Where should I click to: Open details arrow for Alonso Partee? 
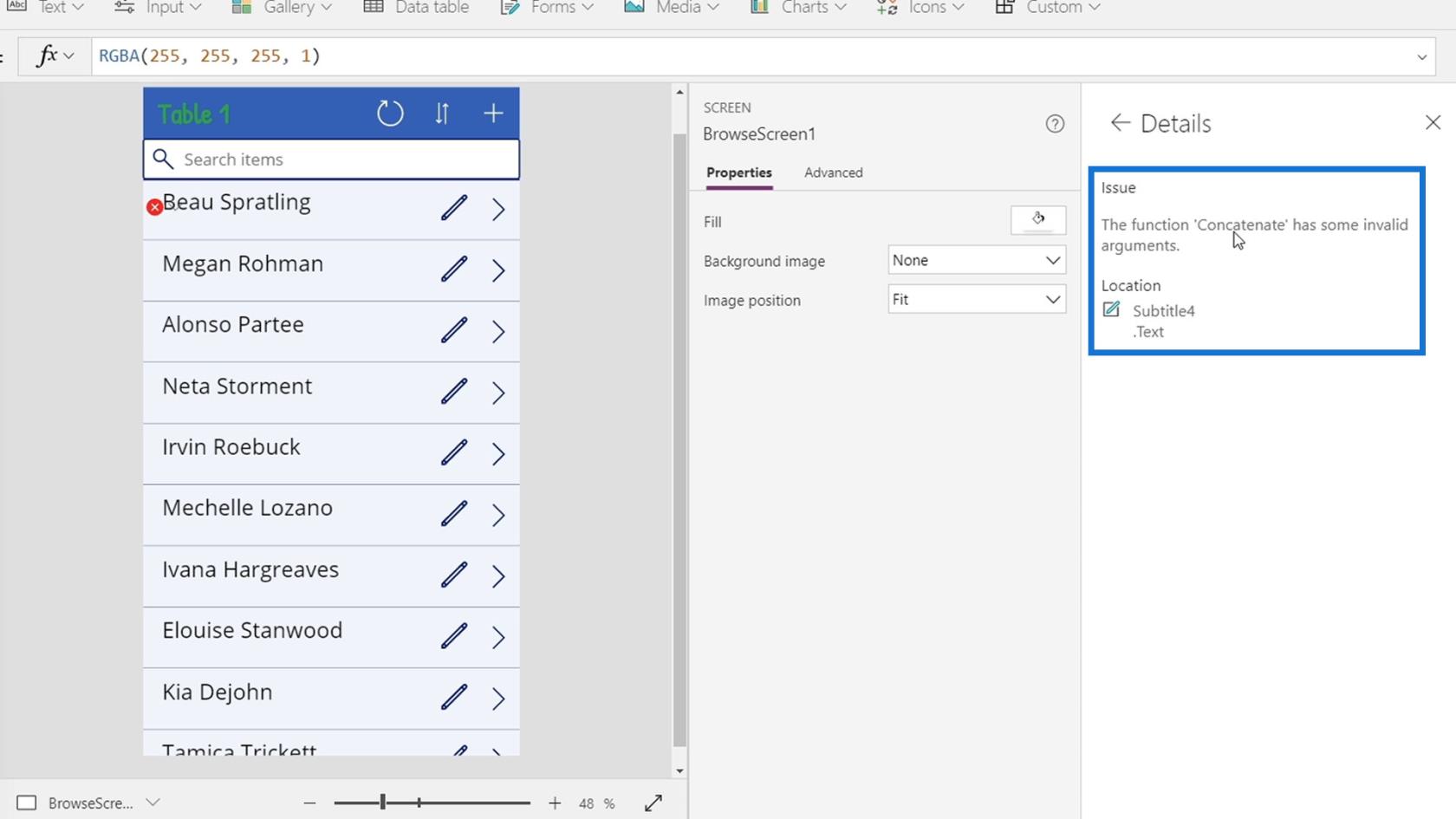(x=498, y=331)
